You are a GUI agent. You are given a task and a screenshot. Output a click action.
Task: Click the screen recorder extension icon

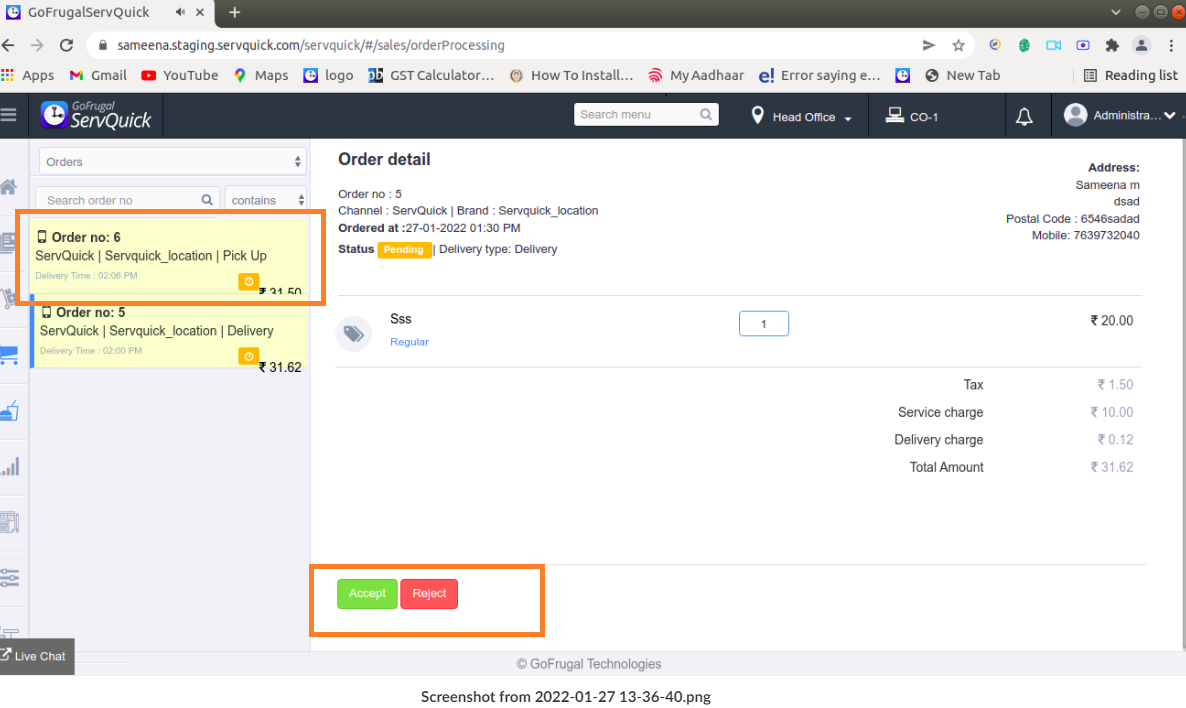click(x=1083, y=45)
